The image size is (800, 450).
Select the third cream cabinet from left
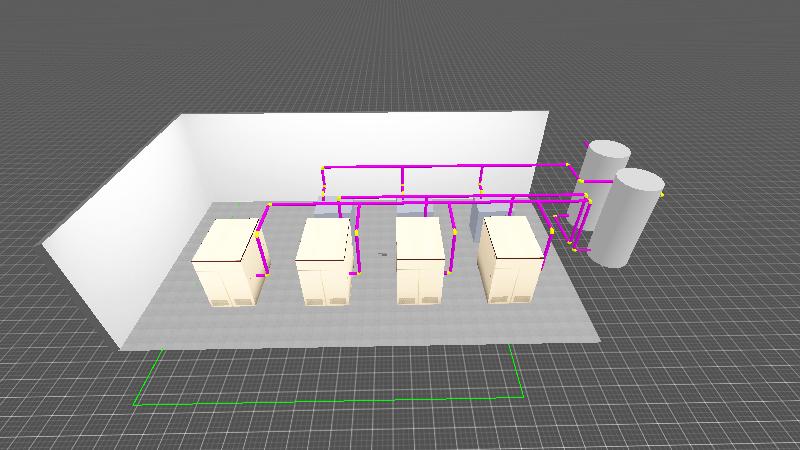point(419,261)
